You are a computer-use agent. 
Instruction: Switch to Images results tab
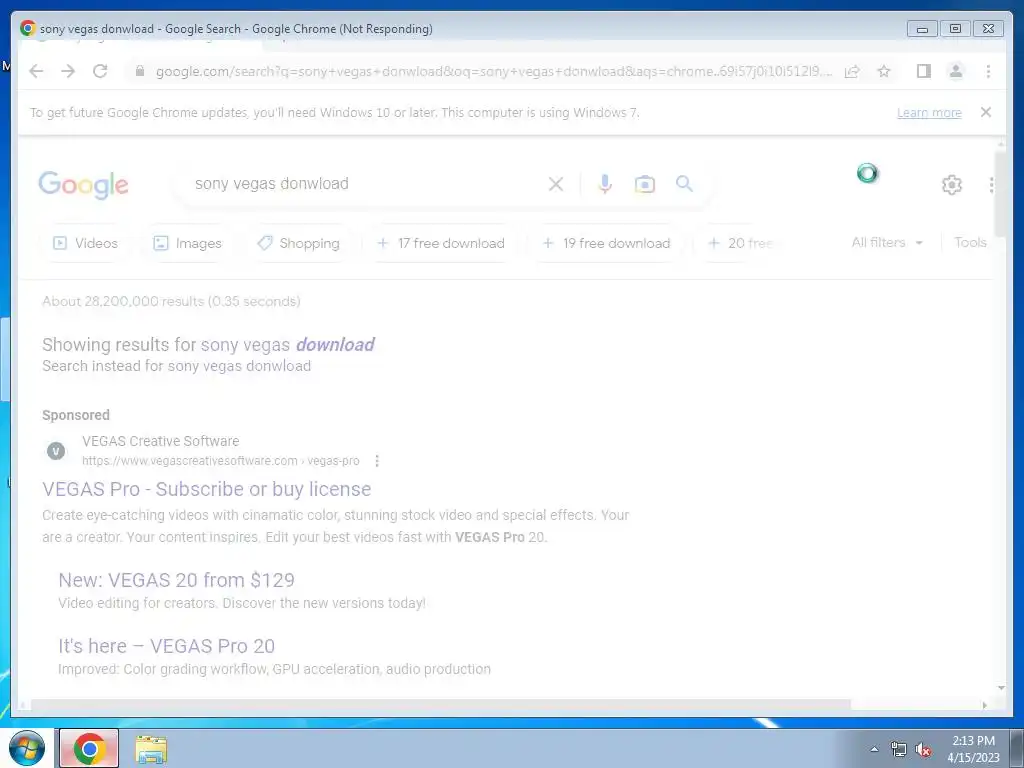tap(187, 243)
